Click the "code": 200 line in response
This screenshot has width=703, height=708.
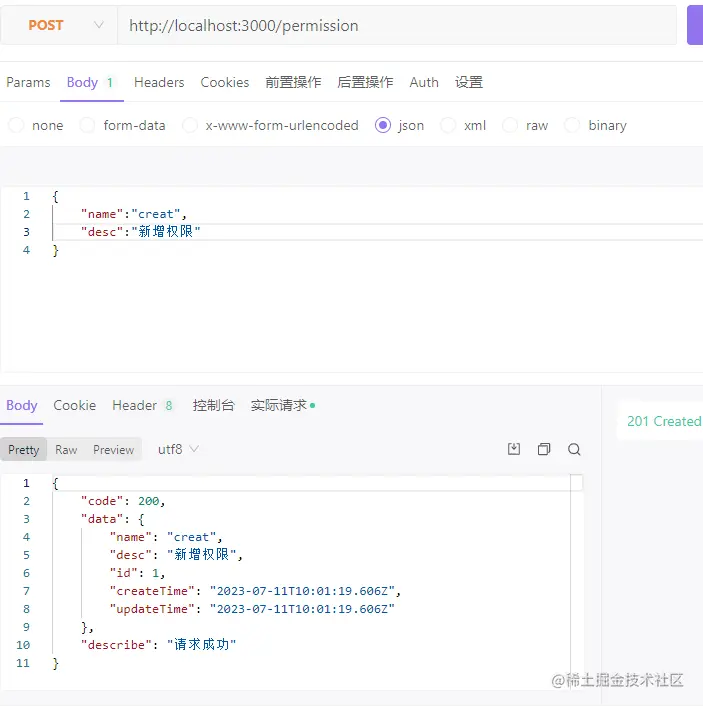point(123,501)
